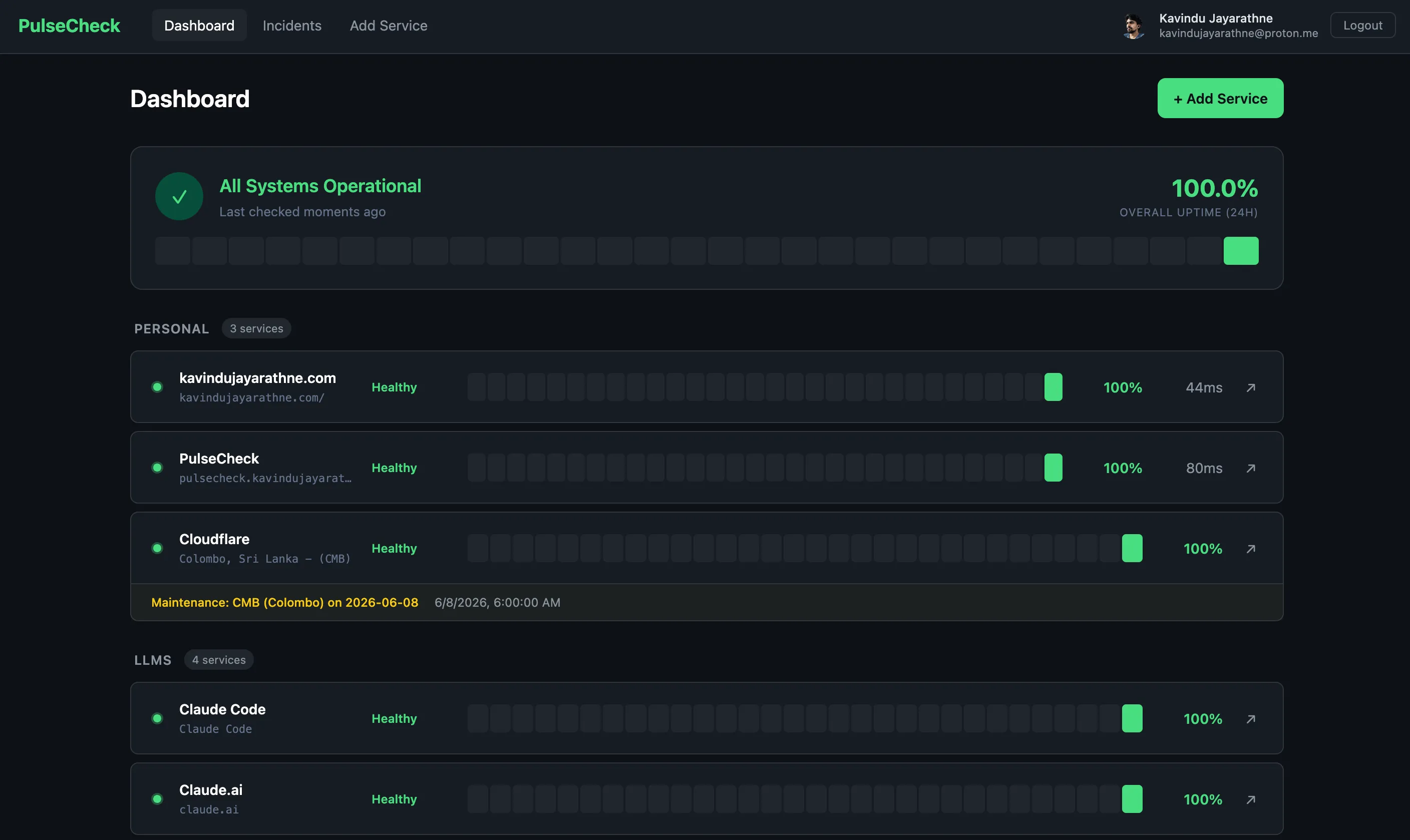Click the Healthy status for Claude Code
The image size is (1410, 840).
[x=394, y=718]
